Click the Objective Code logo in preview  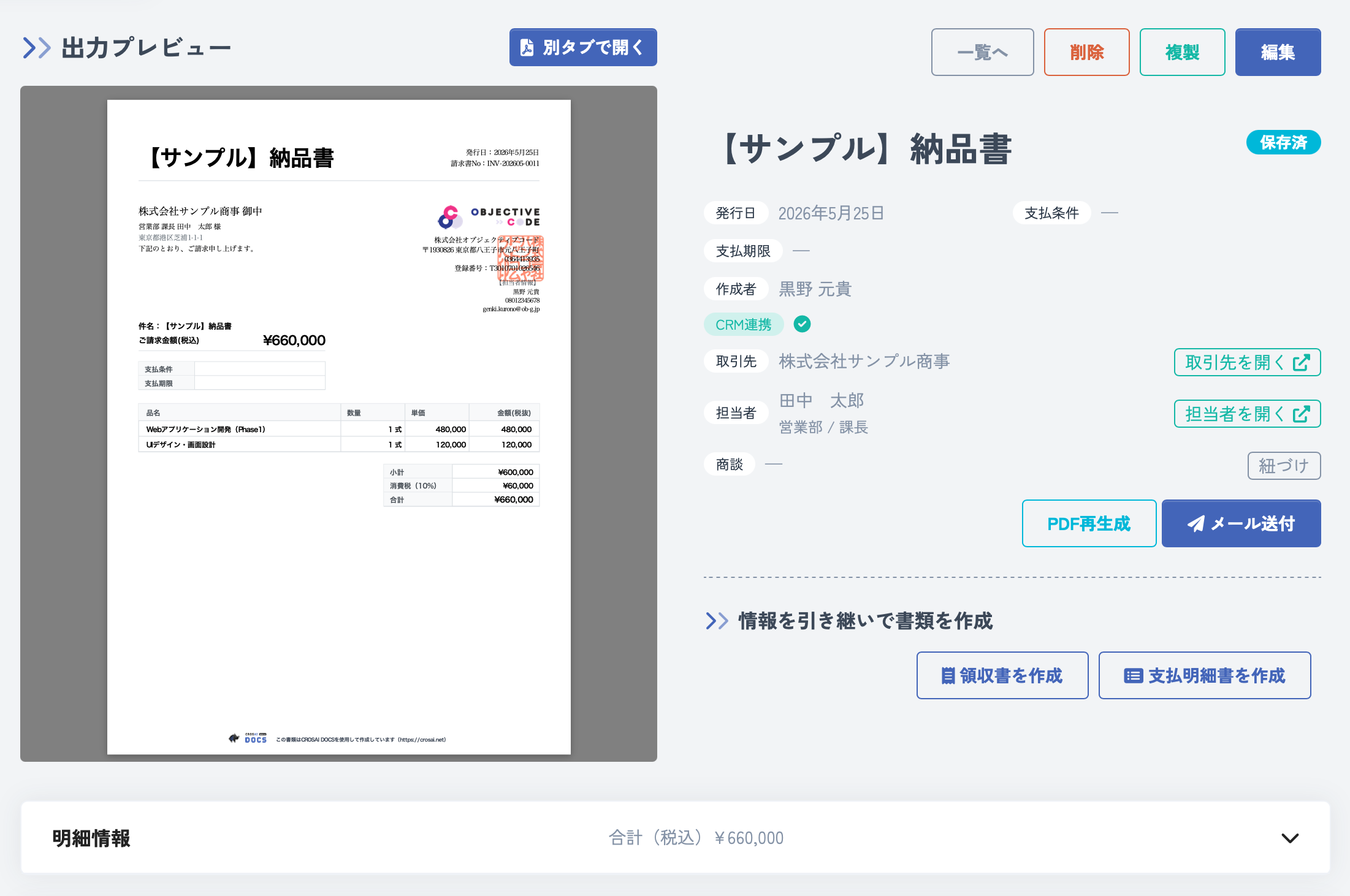(489, 217)
